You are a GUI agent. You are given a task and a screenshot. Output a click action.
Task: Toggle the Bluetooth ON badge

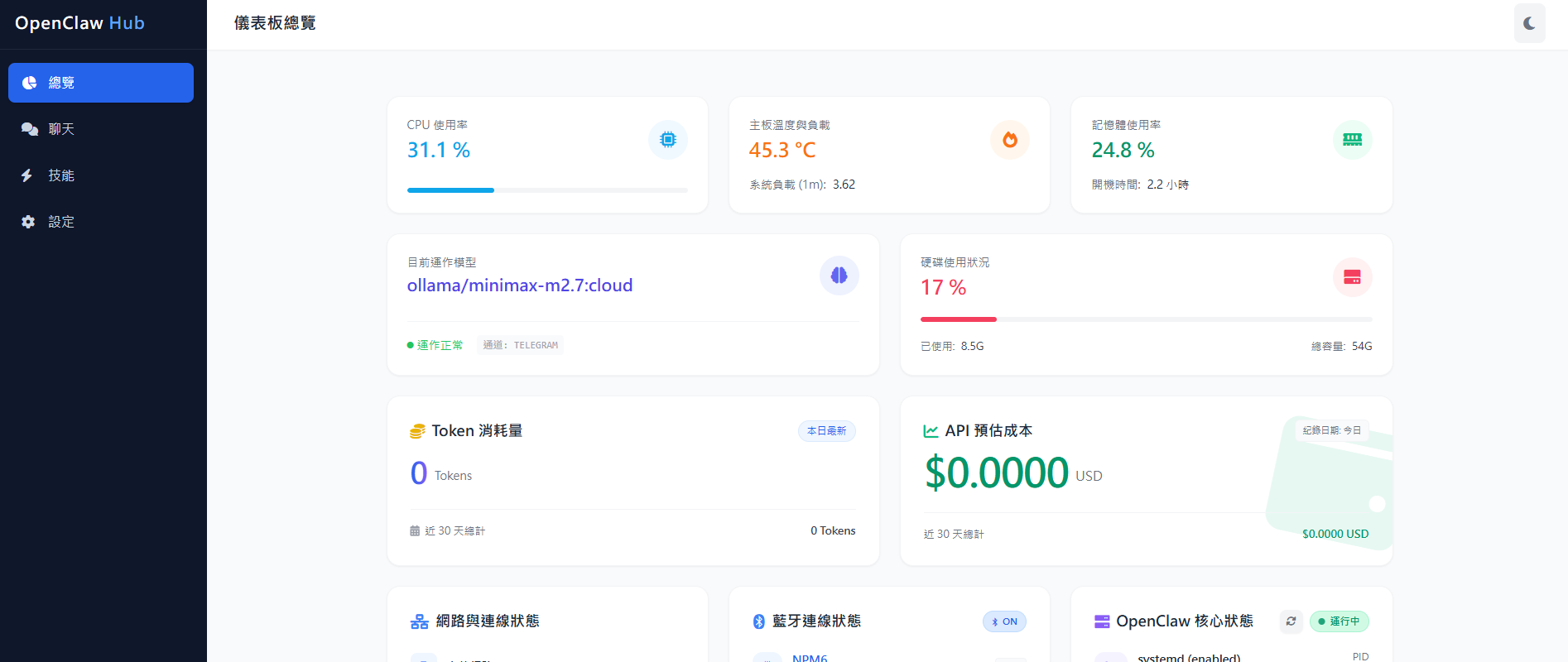[1004, 621]
